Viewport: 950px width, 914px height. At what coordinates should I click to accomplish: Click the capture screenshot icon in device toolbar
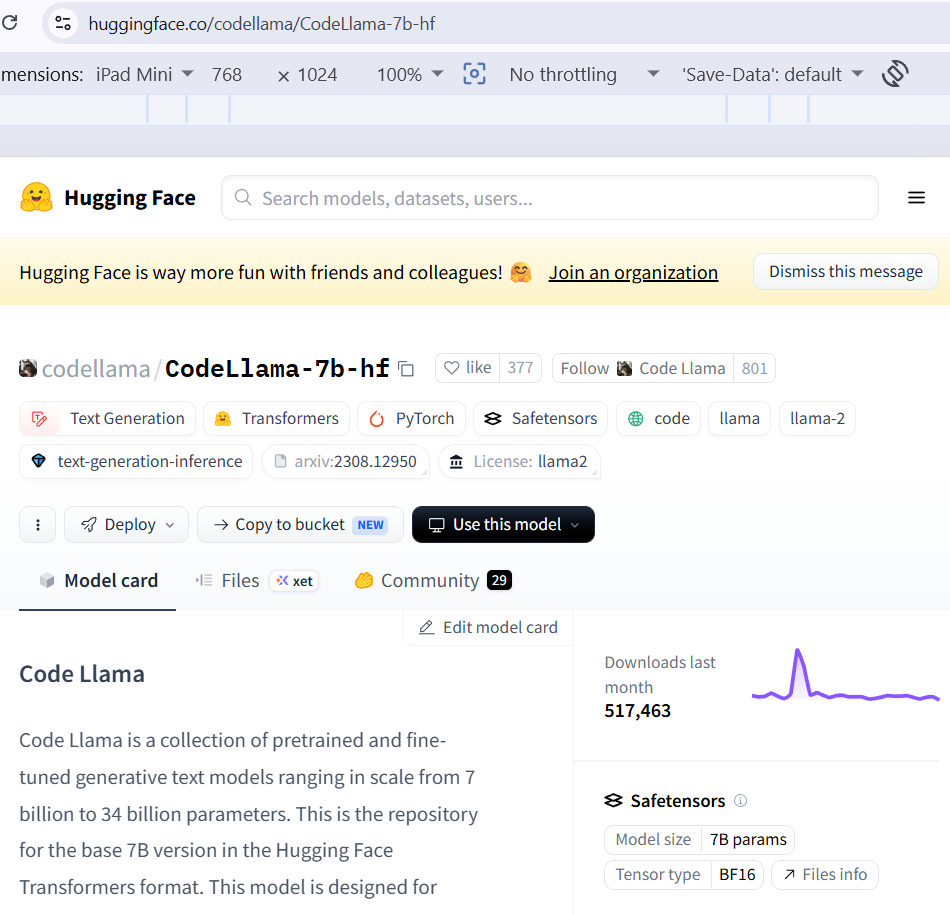click(474, 74)
